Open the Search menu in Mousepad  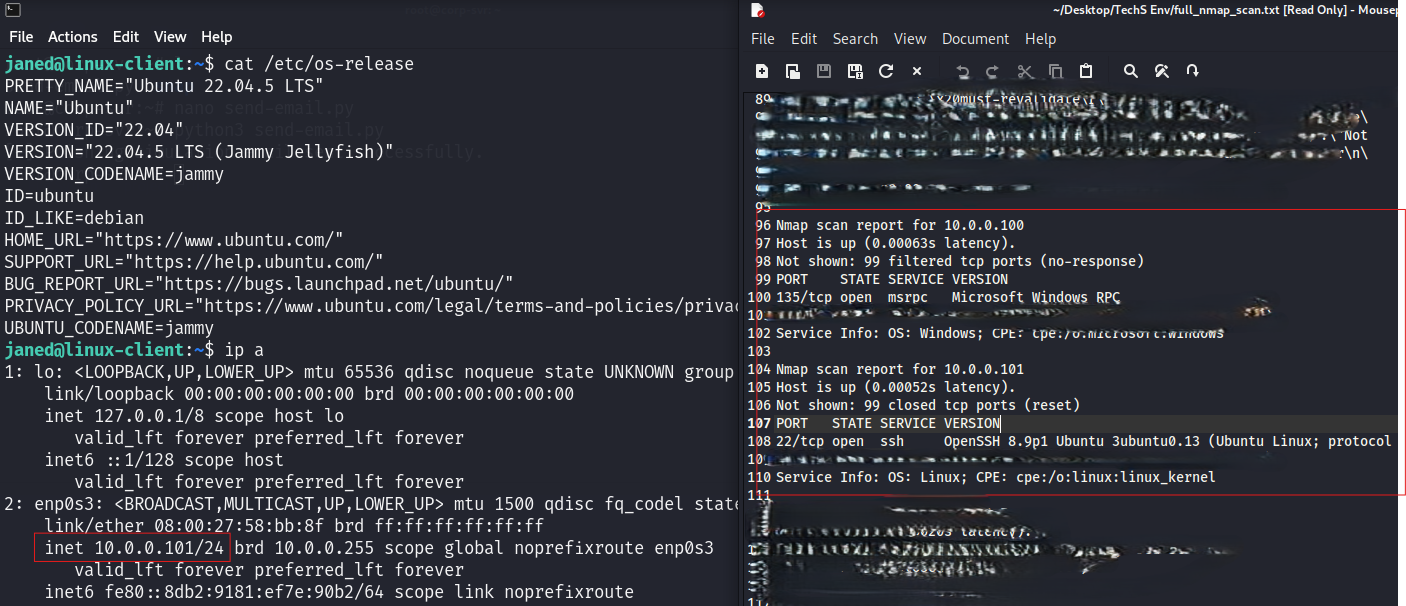pyautogui.click(x=855, y=39)
